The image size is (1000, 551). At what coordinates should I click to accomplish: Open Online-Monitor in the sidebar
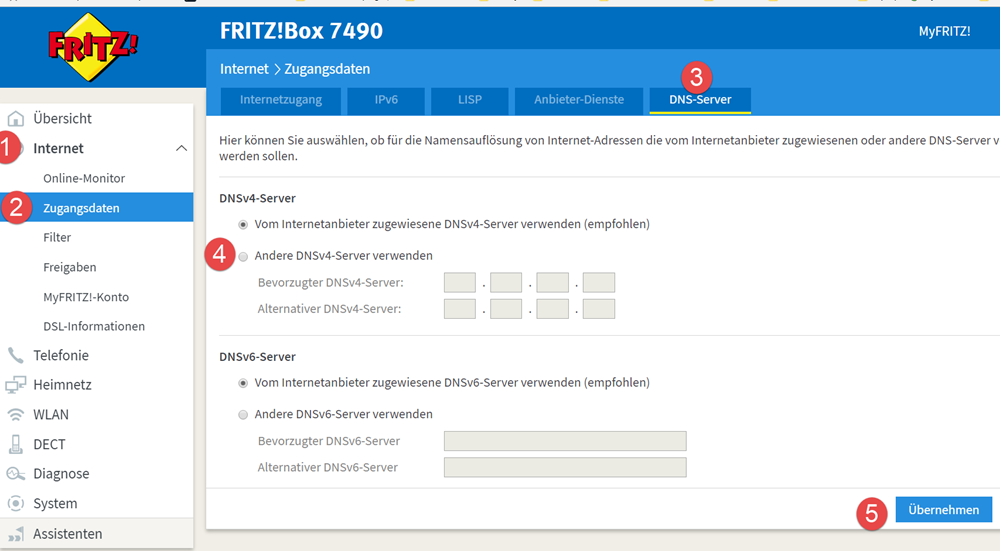coord(84,179)
